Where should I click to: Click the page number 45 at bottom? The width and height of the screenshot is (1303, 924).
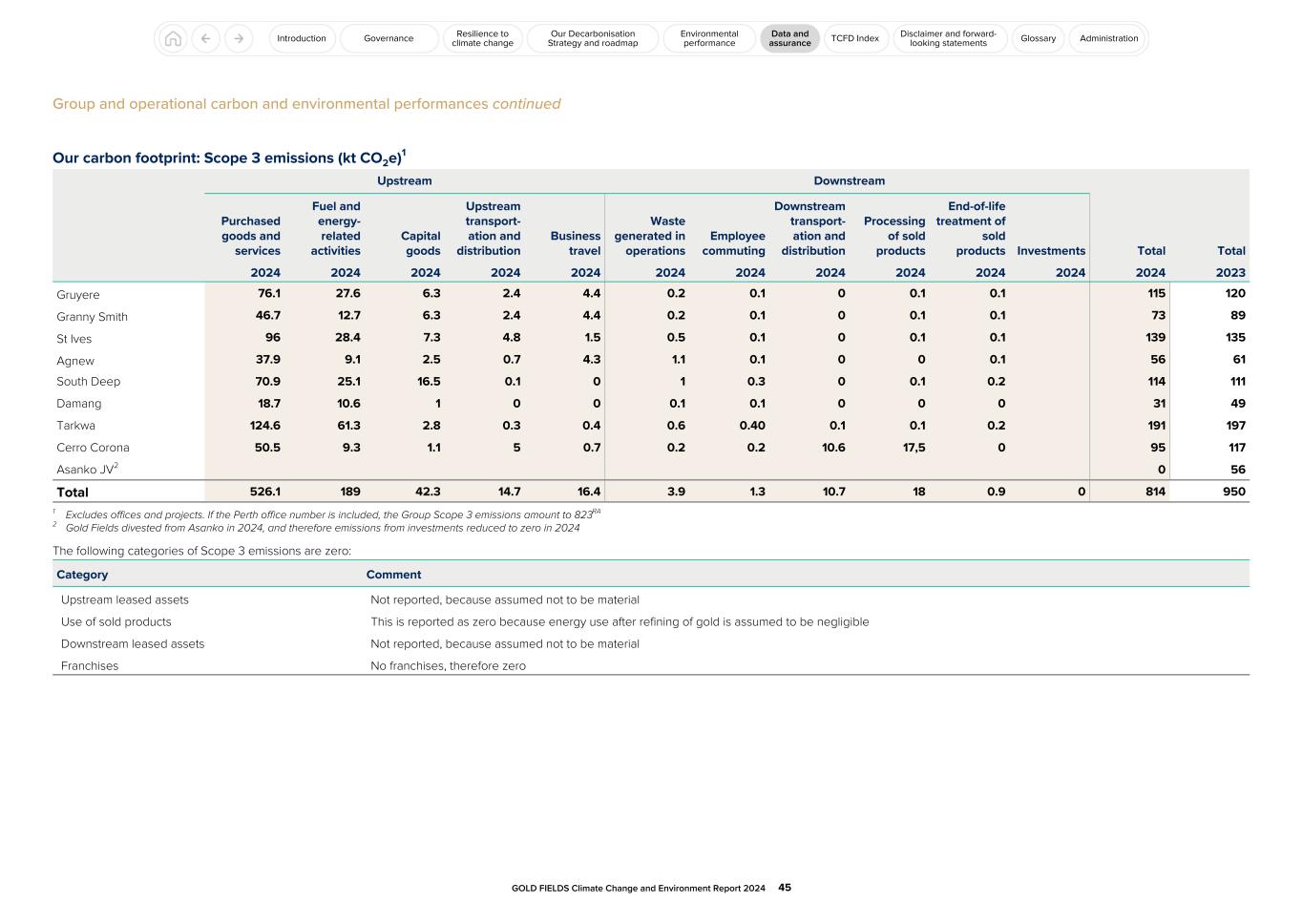coord(784,887)
